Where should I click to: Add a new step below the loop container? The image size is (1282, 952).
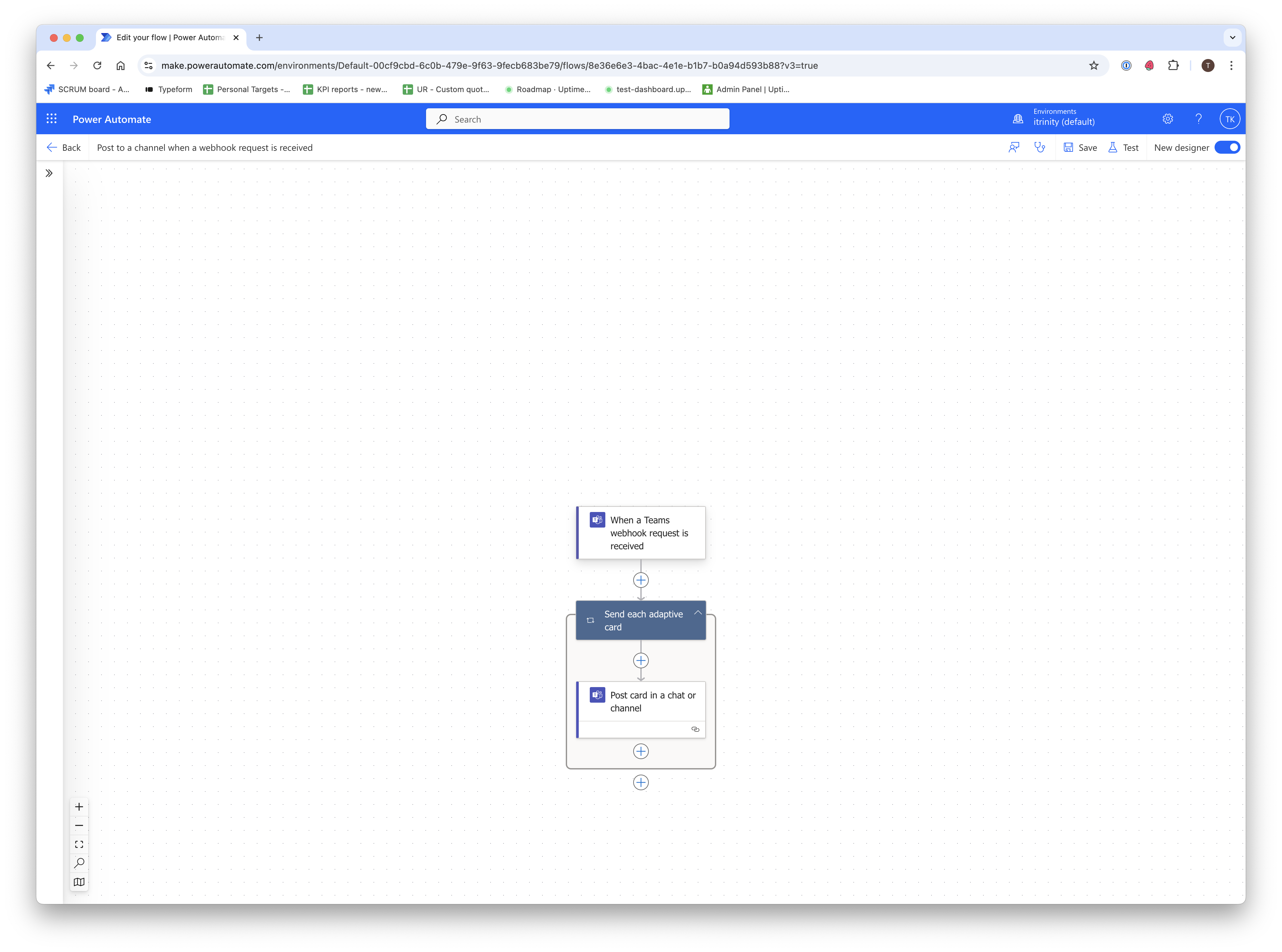(641, 782)
